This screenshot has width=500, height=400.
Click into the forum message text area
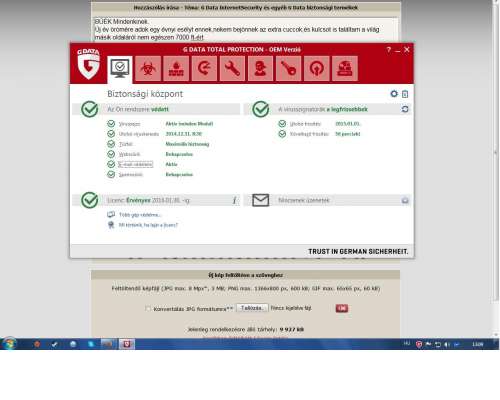tap(246, 29)
